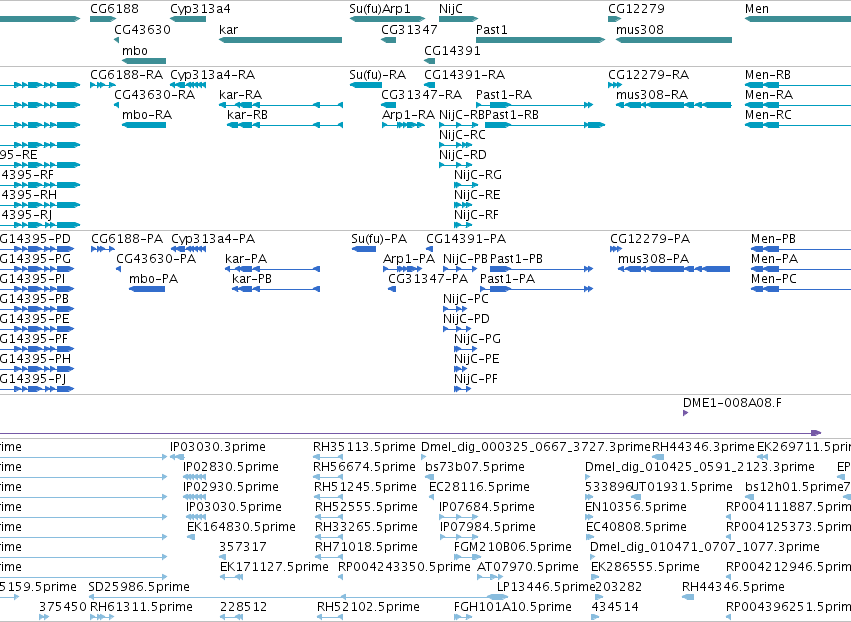This screenshot has width=851, height=622.
Task: Select the Cyp313a4 gene label
Action: coord(200,9)
